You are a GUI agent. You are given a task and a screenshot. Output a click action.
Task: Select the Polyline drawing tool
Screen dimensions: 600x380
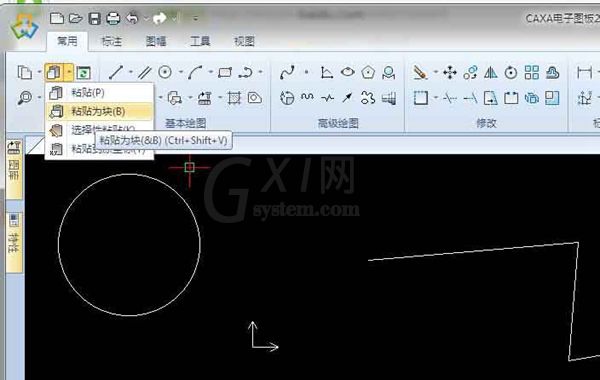coord(245,72)
